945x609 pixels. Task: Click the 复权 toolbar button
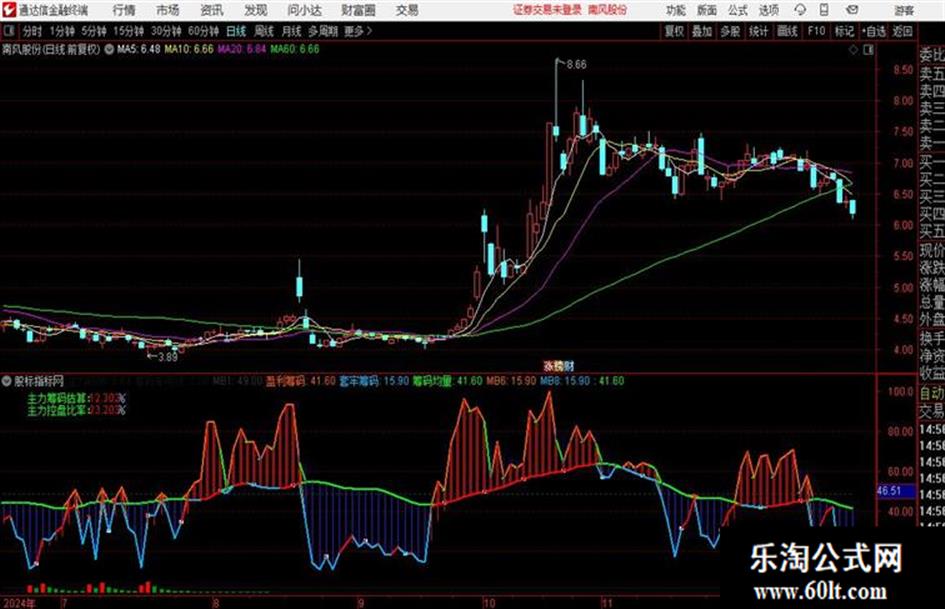674,31
